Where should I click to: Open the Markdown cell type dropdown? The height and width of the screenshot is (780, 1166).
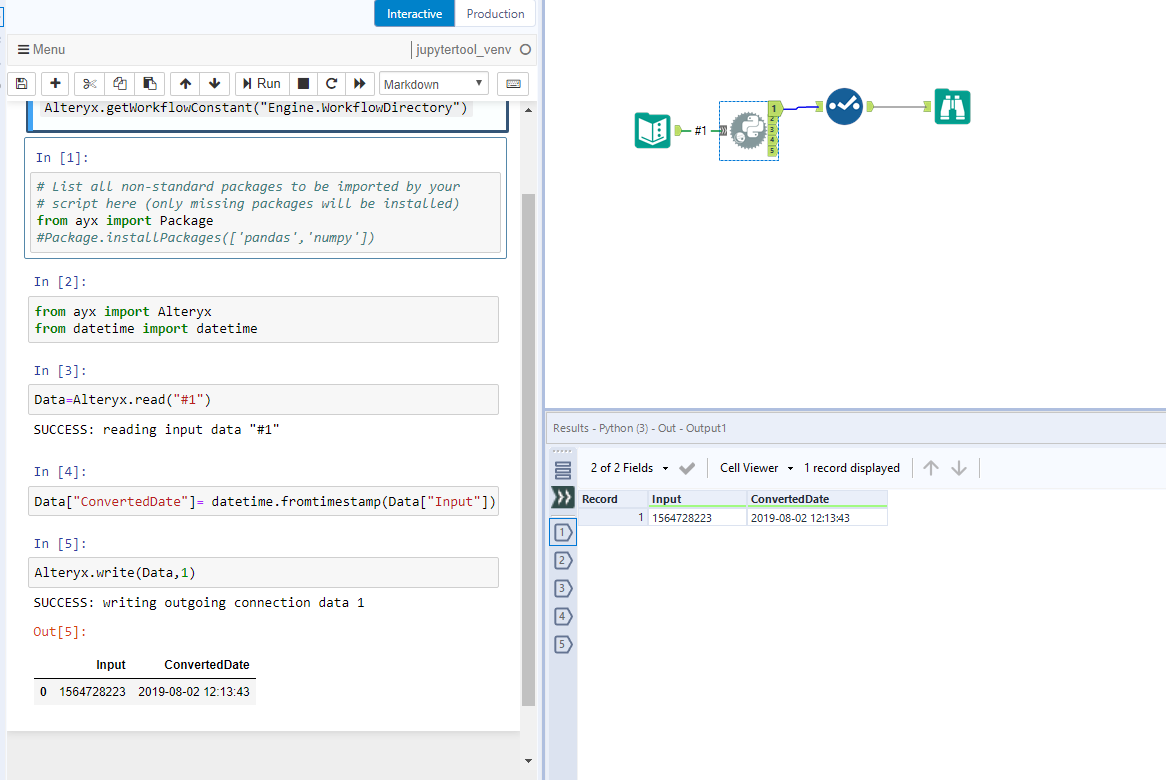433,83
